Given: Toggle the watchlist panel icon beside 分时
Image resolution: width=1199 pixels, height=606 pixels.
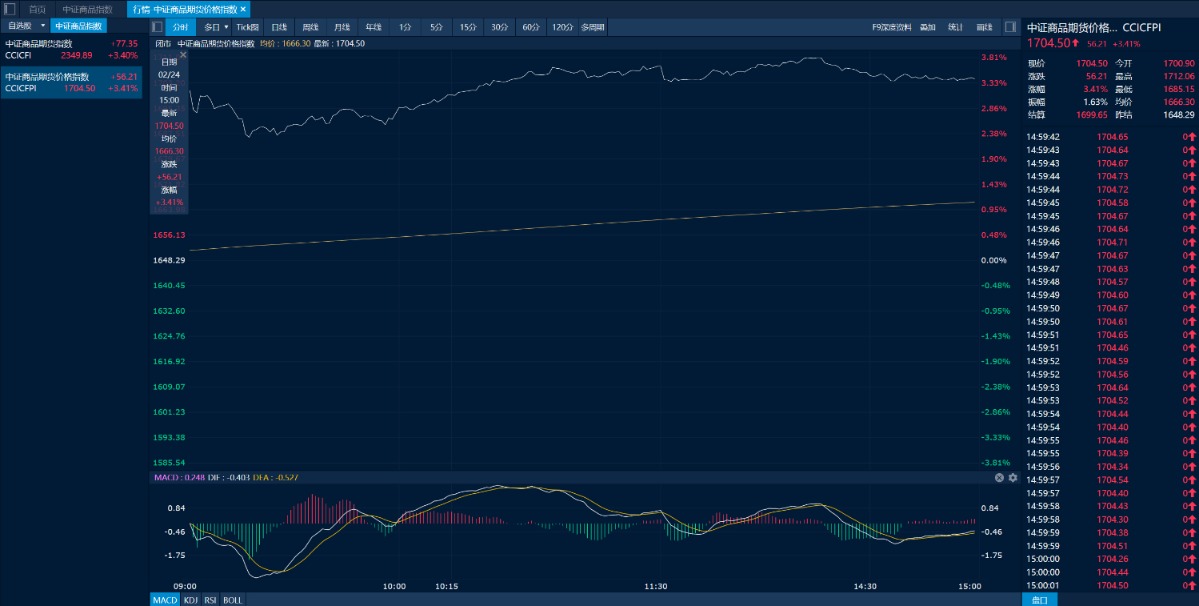Looking at the screenshot, I should click(157, 27).
